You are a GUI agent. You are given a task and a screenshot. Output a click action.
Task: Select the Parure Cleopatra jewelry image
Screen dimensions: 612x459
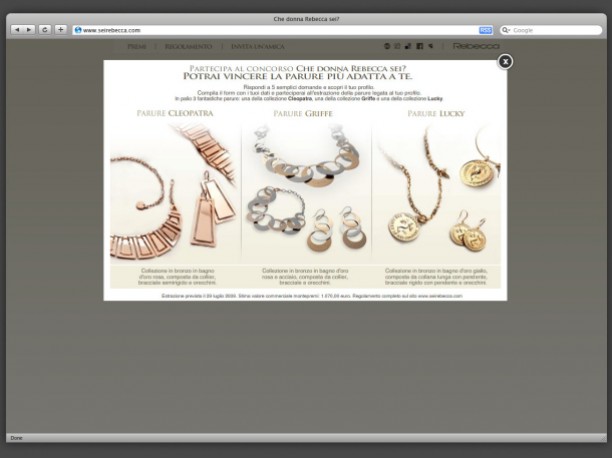point(174,193)
